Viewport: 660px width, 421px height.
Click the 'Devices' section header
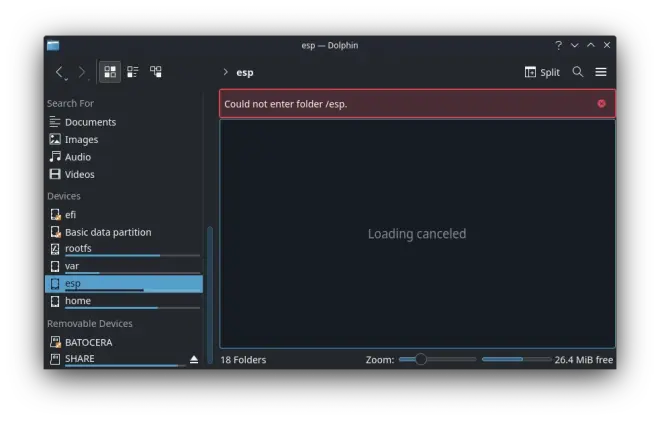click(64, 196)
